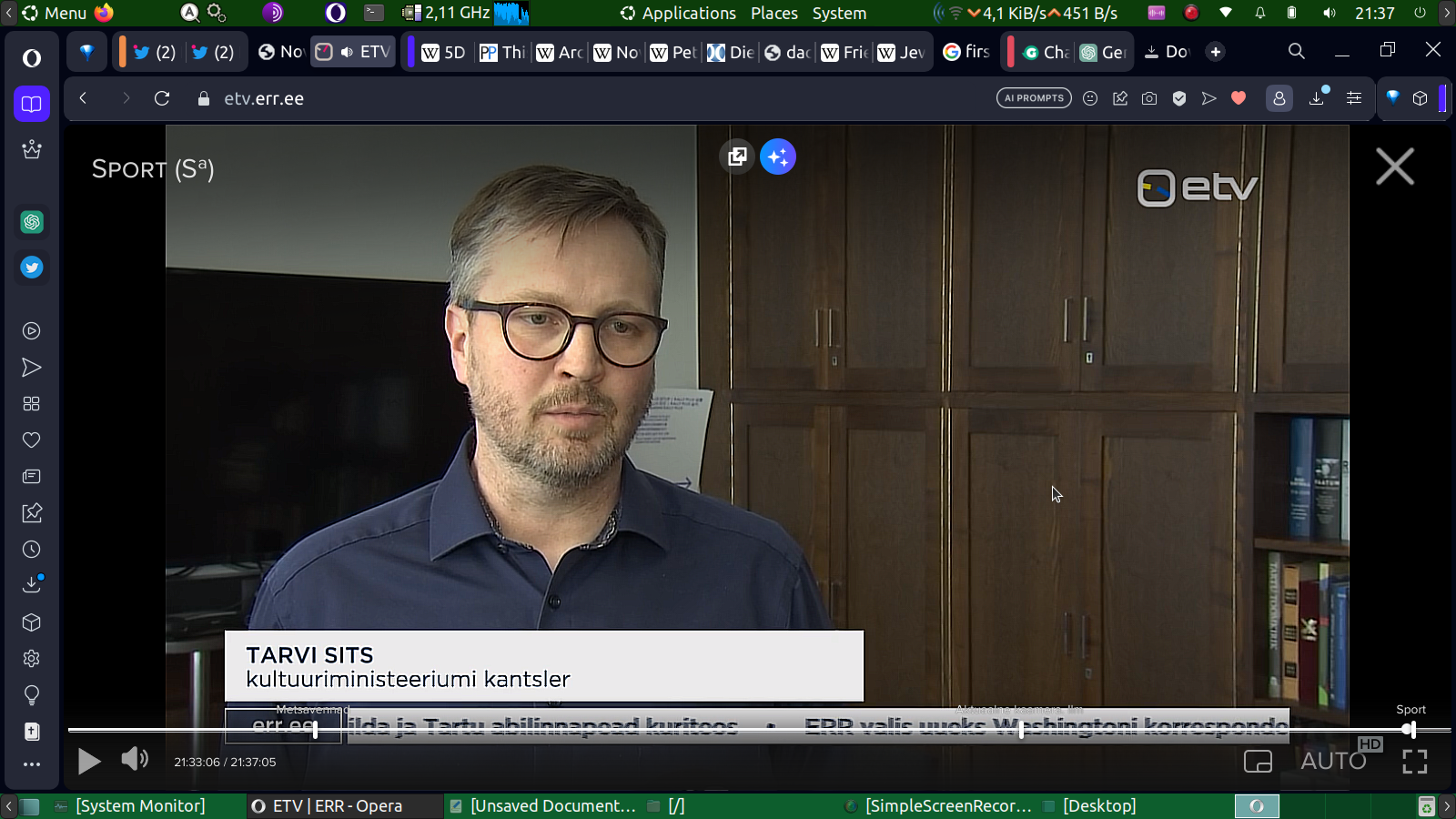Open ChatGPT in the Opera sidebar

32,222
